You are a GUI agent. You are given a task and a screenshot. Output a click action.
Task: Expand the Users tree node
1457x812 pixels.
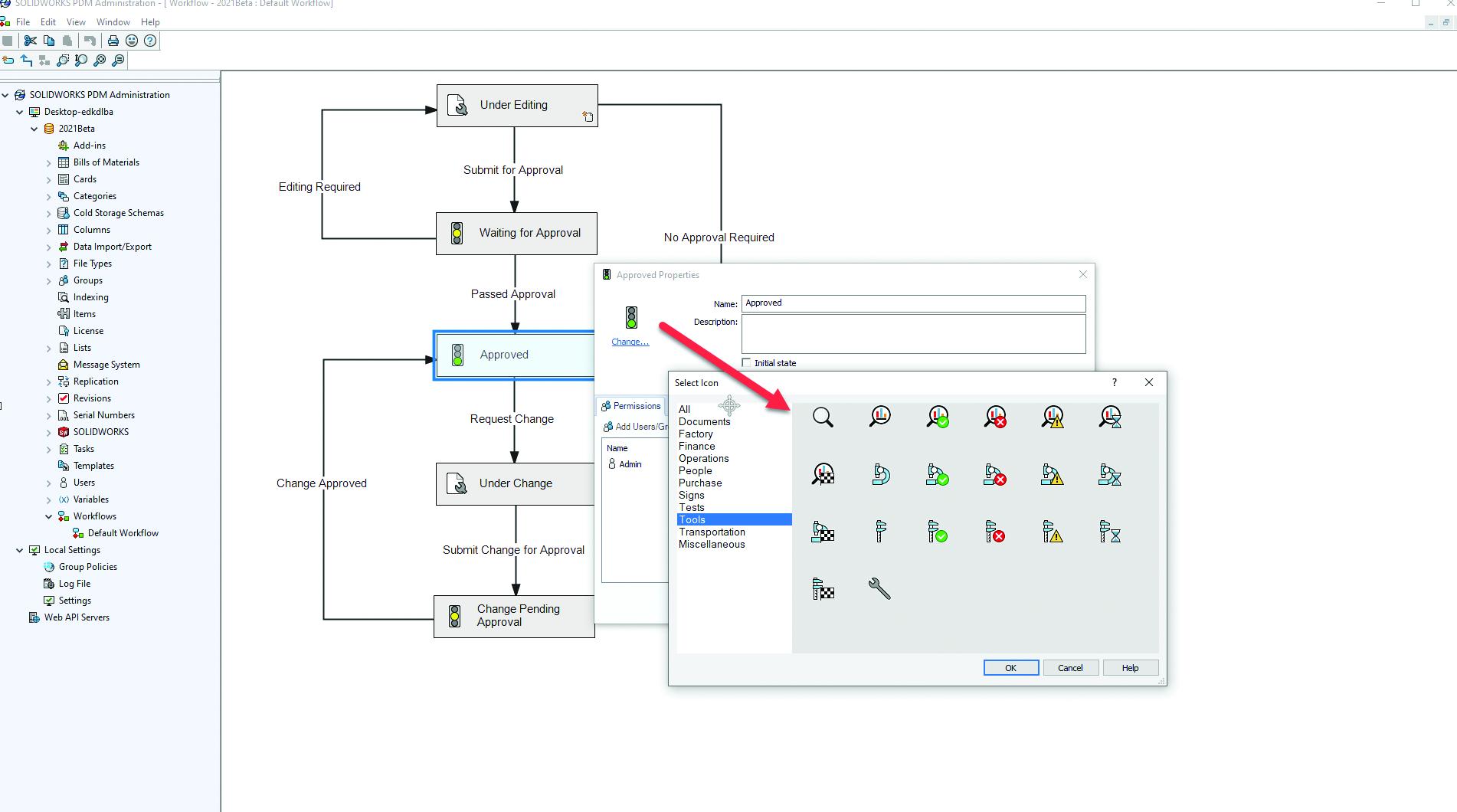point(49,483)
